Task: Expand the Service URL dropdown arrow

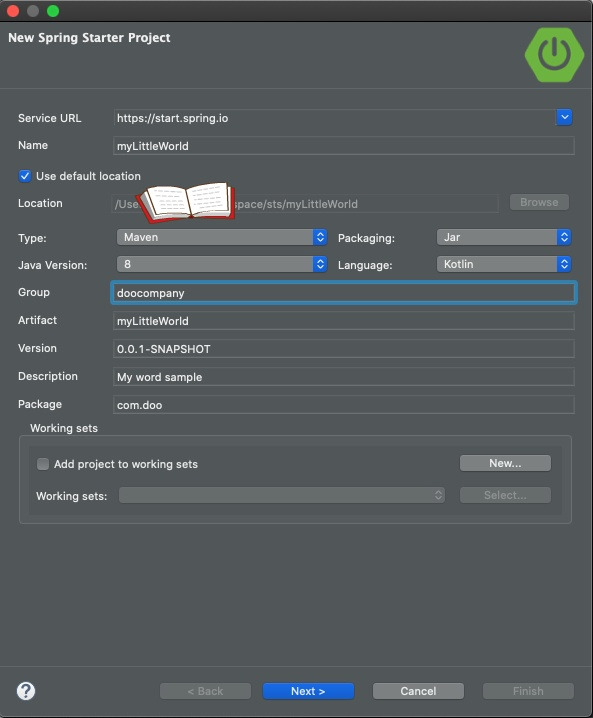Action: tap(565, 118)
